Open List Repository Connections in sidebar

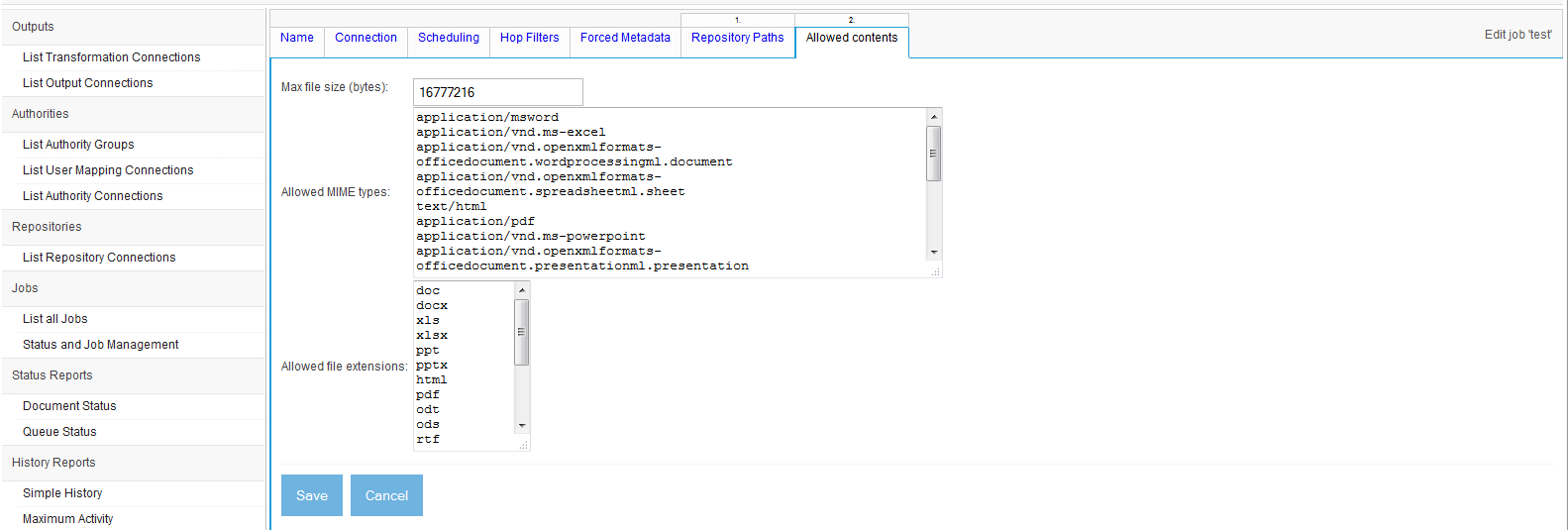click(99, 258)
